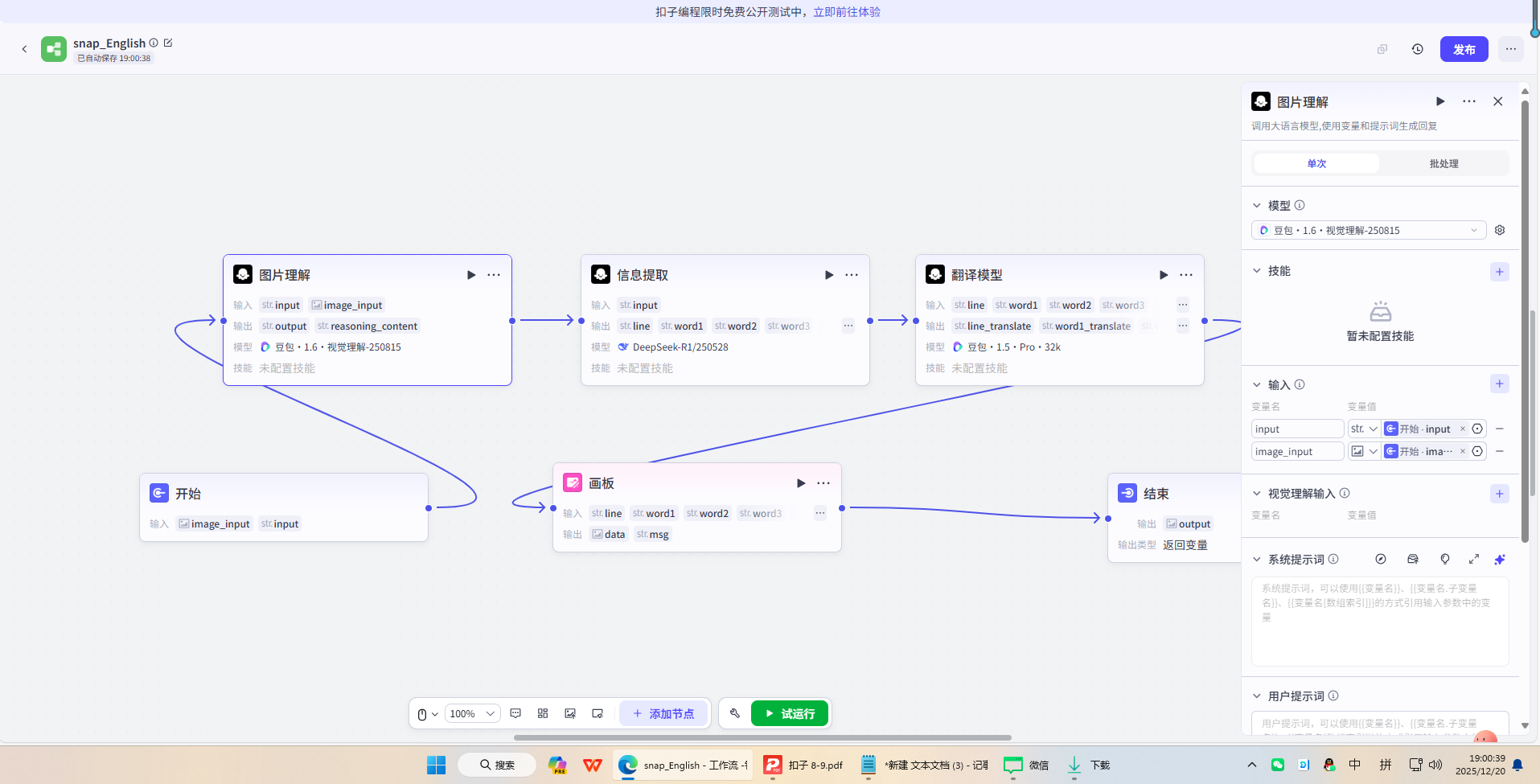Viewport: 1540px width, 784px height.
Task: Open the prompt library icon in 系统提示词
Action: pyautogui.click(x=1413, y=559)
